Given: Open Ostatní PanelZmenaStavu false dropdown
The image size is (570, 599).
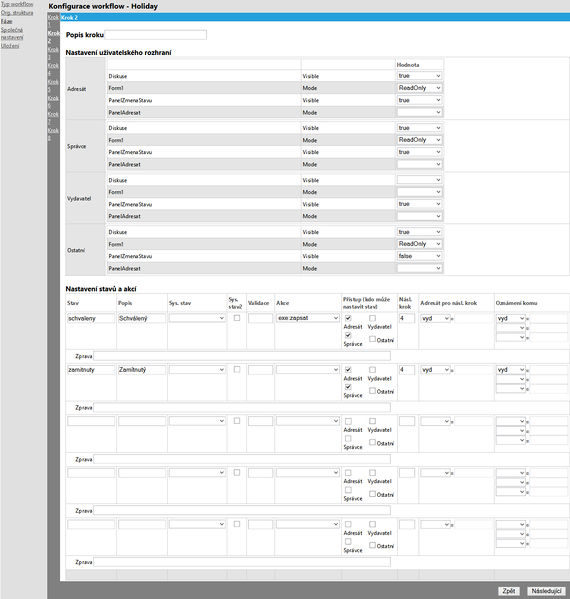Looking at the screenshot, I should click(419, 256).
